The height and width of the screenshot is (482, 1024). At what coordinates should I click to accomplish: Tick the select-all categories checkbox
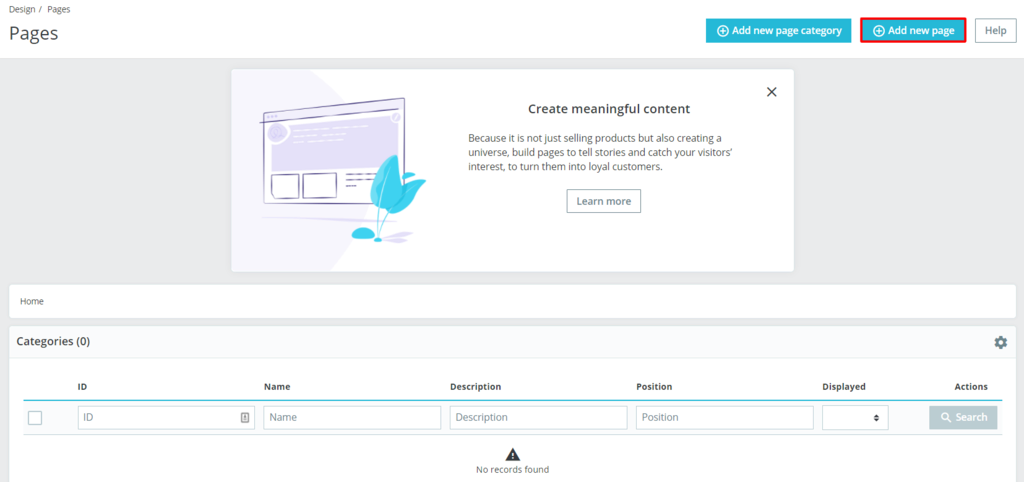pyautogui.click(x=35, y=418)
